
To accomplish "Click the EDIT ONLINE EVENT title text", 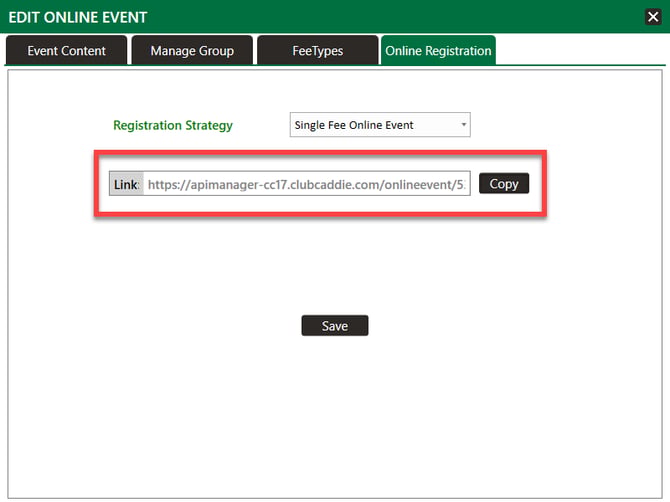I will tap(78, 17).
